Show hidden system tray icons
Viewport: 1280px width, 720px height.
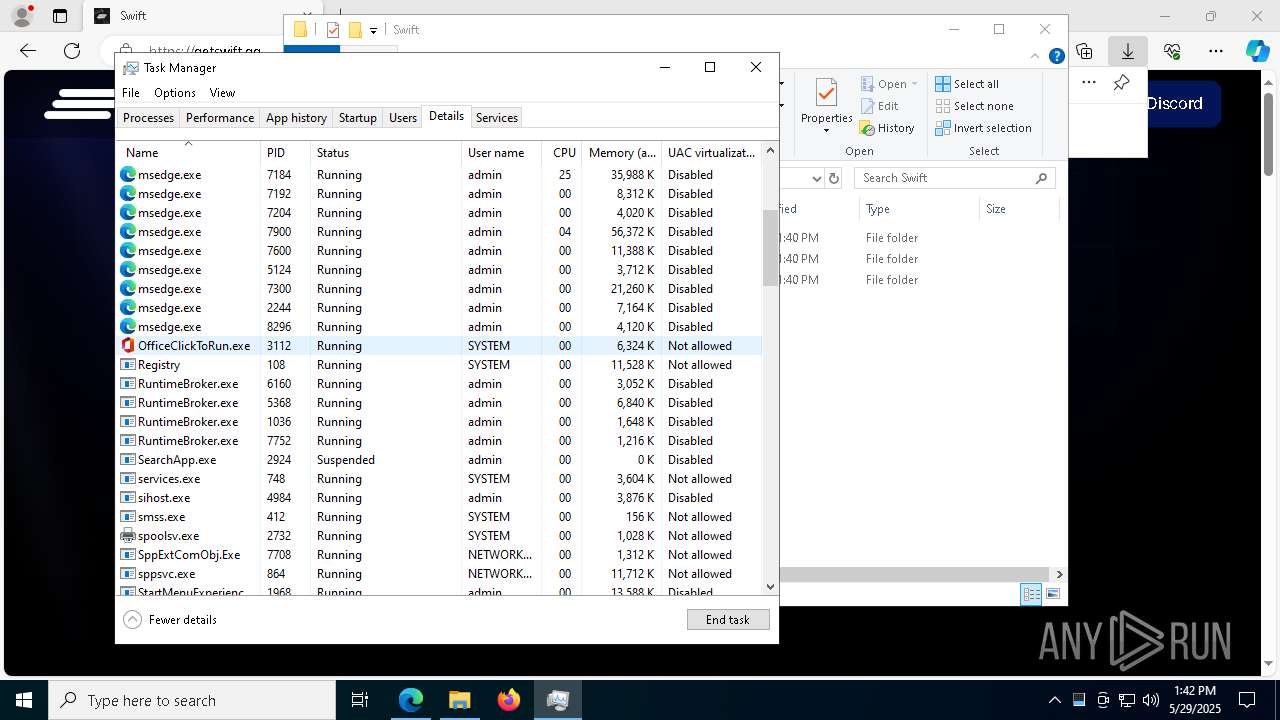(x=1054, y=700)
